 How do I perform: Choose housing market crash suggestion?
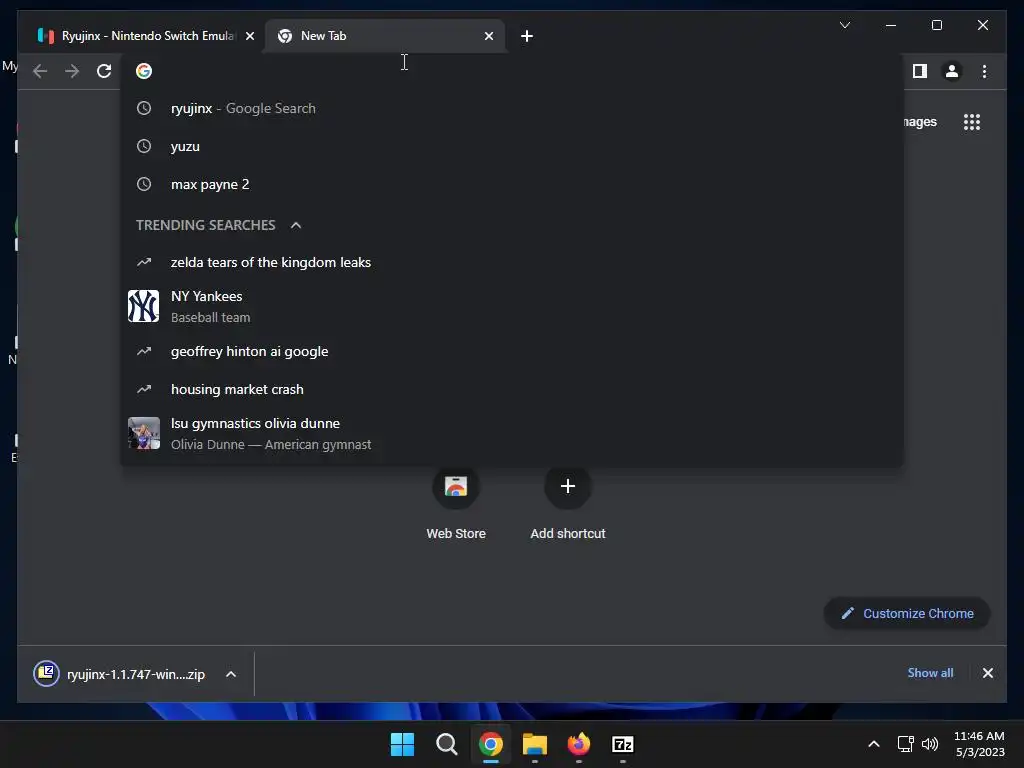512,389
